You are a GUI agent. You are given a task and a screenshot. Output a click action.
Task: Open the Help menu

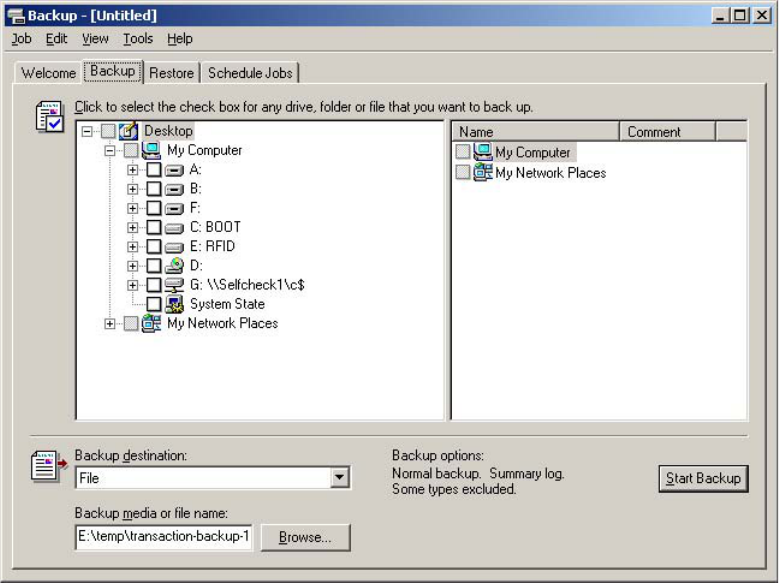179,39
